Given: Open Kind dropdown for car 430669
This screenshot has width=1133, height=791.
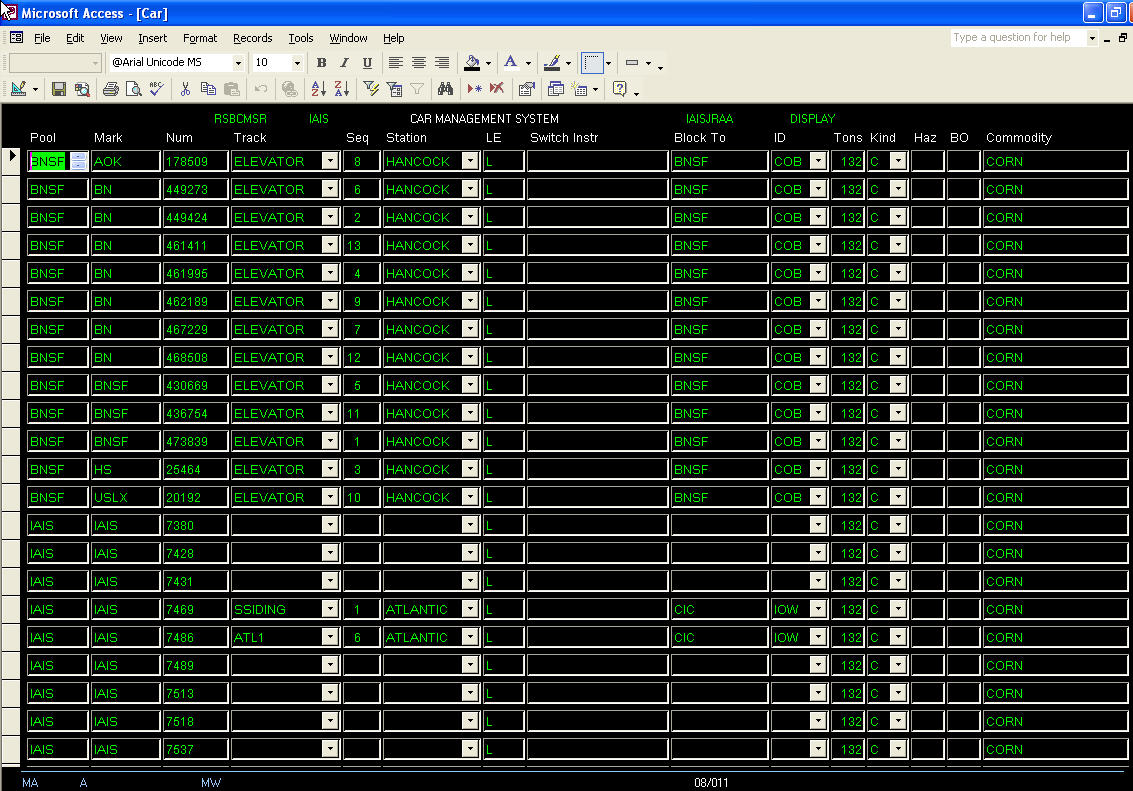Looking at the screenshot, I should click(898, 385).
